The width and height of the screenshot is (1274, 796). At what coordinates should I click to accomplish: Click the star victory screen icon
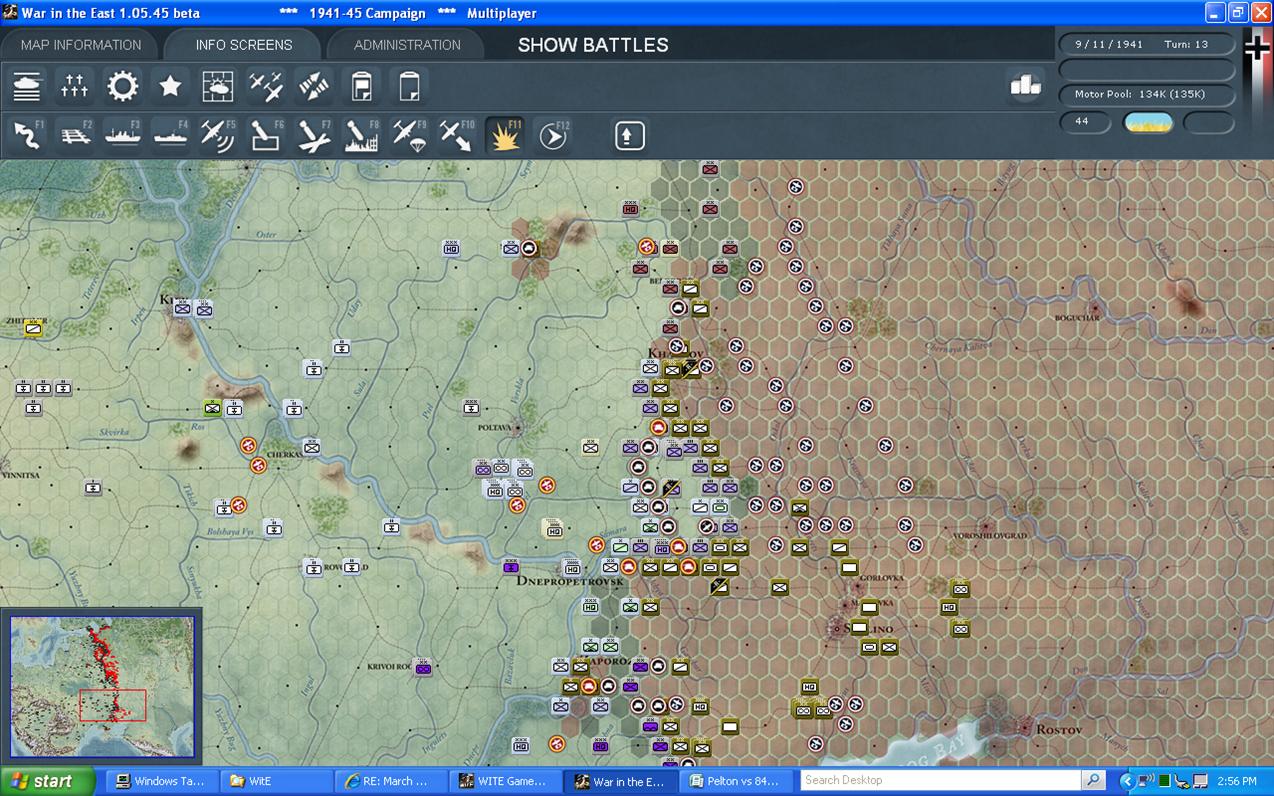coord(171,87)
